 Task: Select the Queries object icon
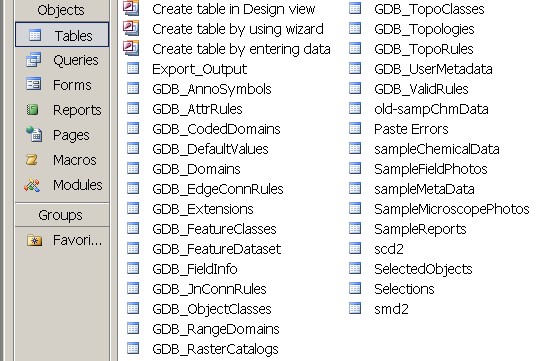34,60
